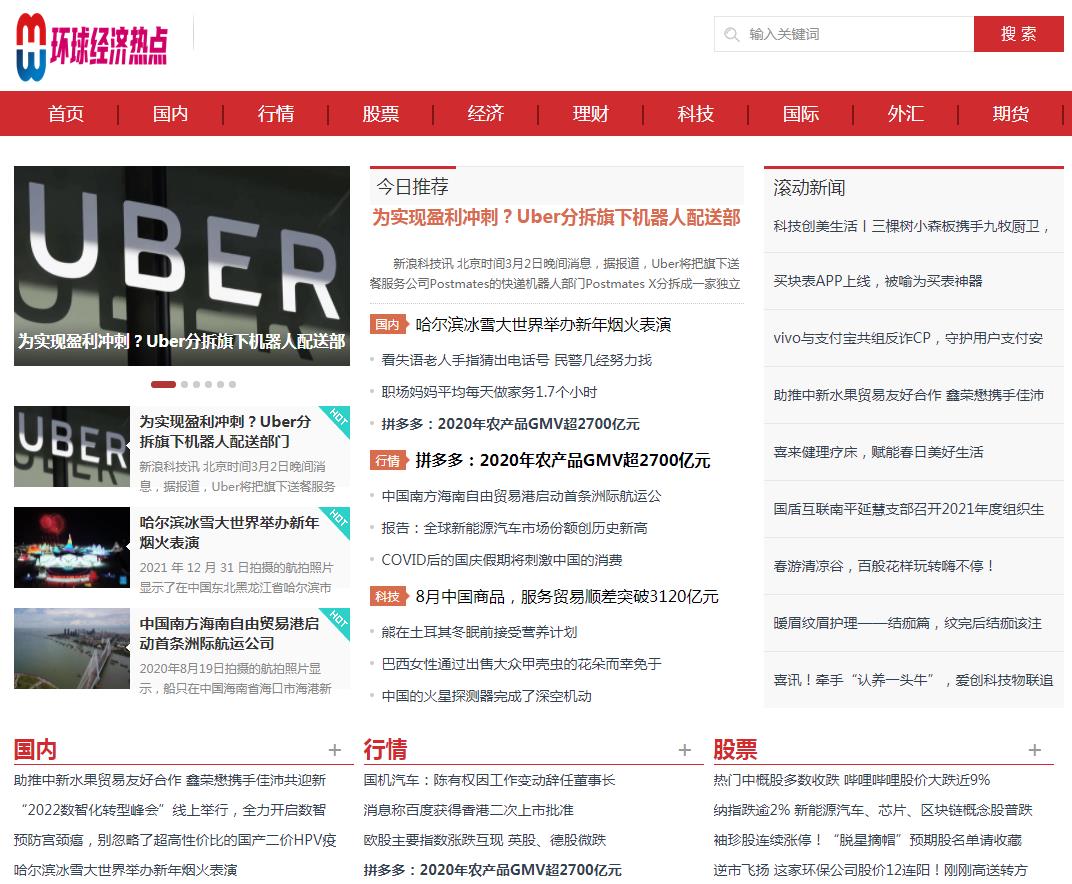Open COVID后的国庆假期将刺激中国的消费
The height and width of the screenshot is (884, 1072).
pos(502,560)
